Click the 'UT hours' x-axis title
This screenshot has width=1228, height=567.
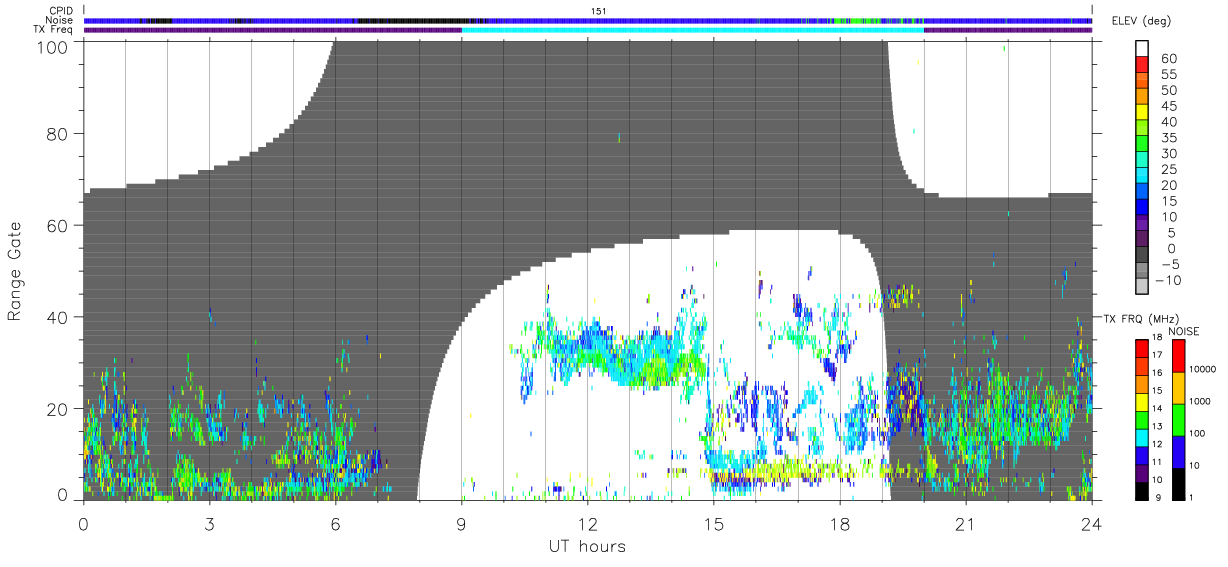click(586, 547)
